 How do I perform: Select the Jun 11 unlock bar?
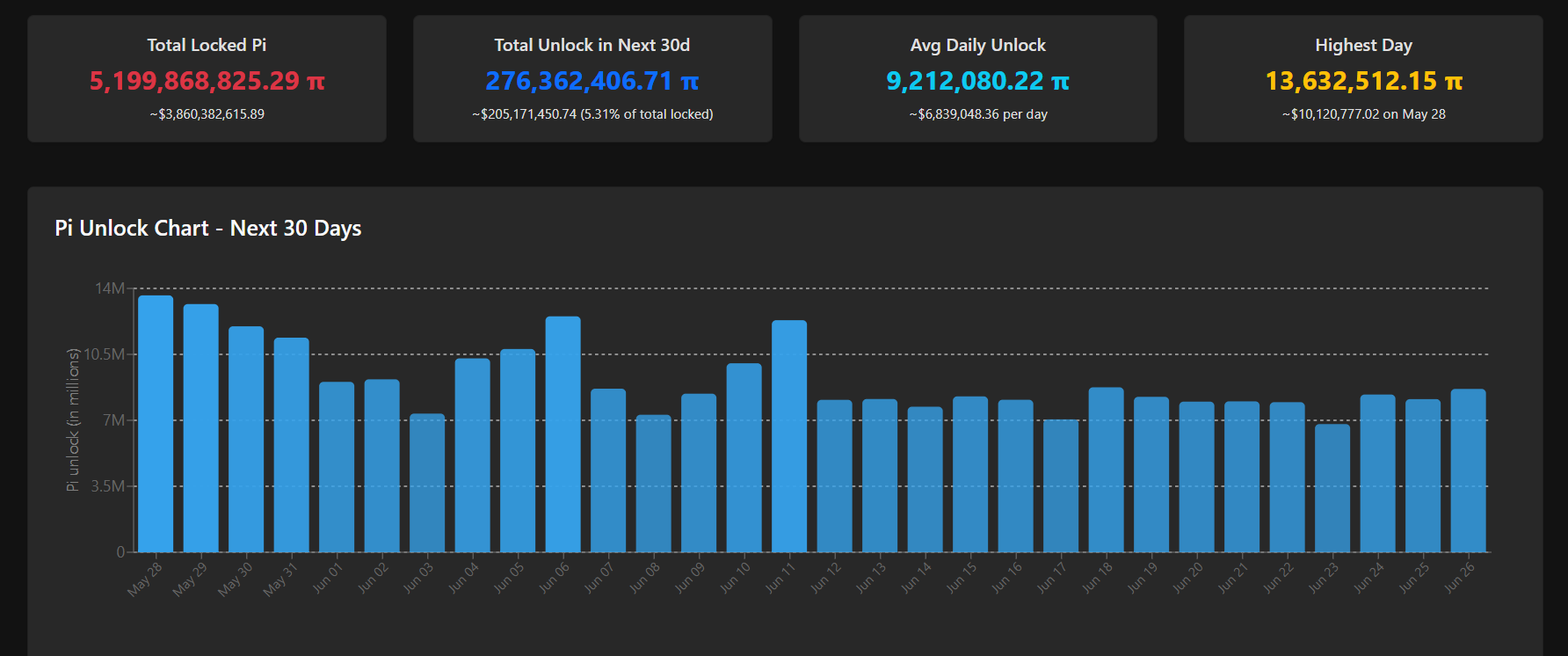(x=789, y=436)
